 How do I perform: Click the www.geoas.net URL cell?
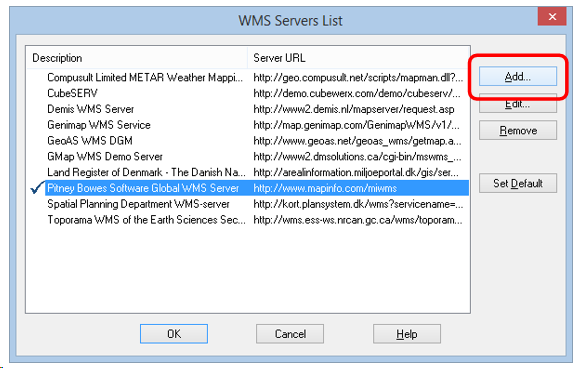(357, 141)
